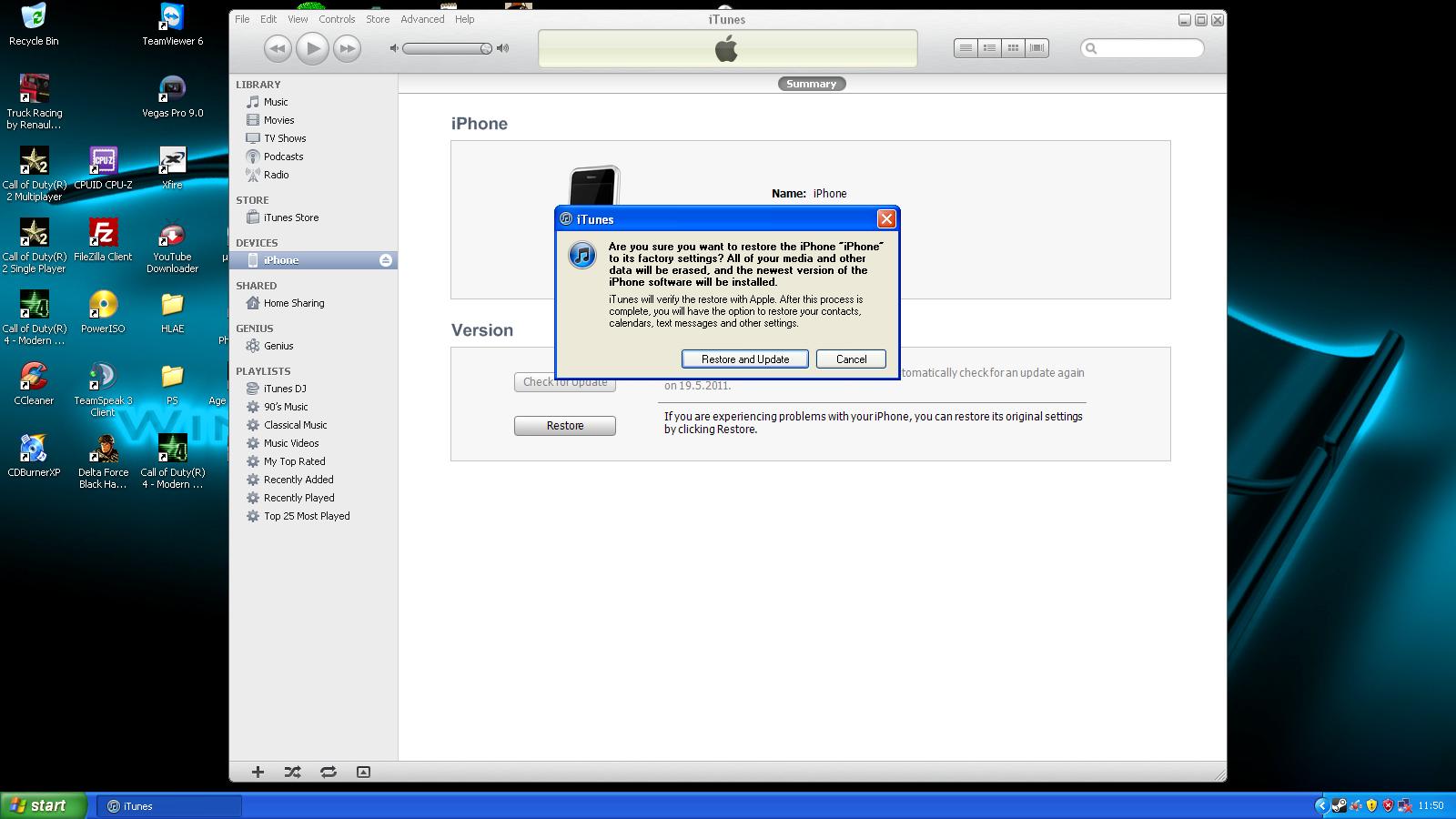Cancel the restore dialog
This screenshot has height=819, width=1456.
[x=851, y=359]
